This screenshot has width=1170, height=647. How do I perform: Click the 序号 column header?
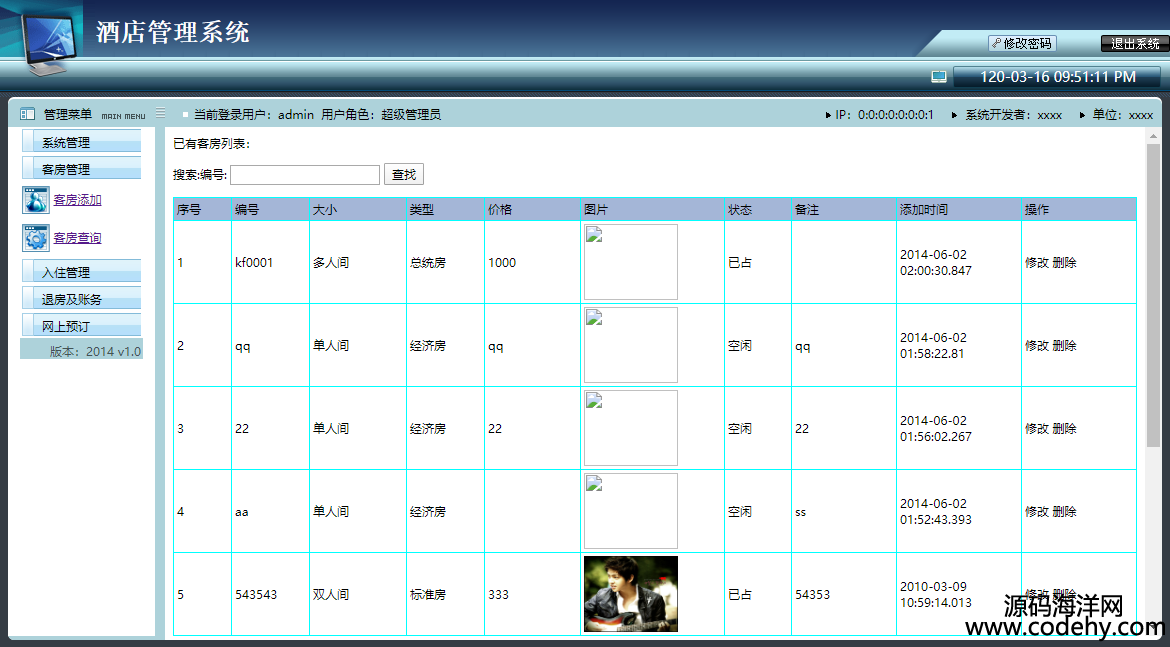pyautogui.click(x=202, y=210)
